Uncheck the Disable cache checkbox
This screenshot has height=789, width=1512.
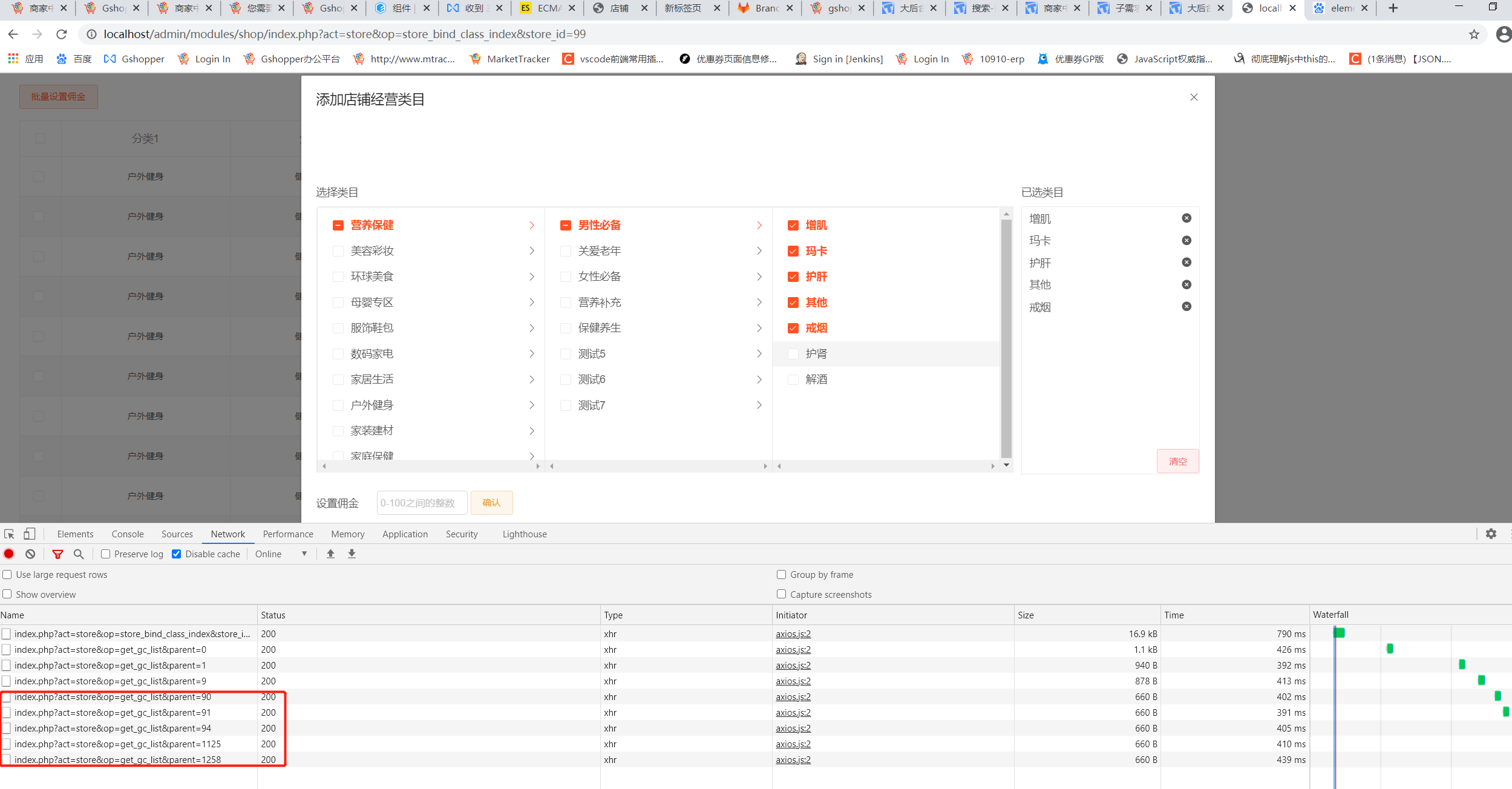click(177, 554)
